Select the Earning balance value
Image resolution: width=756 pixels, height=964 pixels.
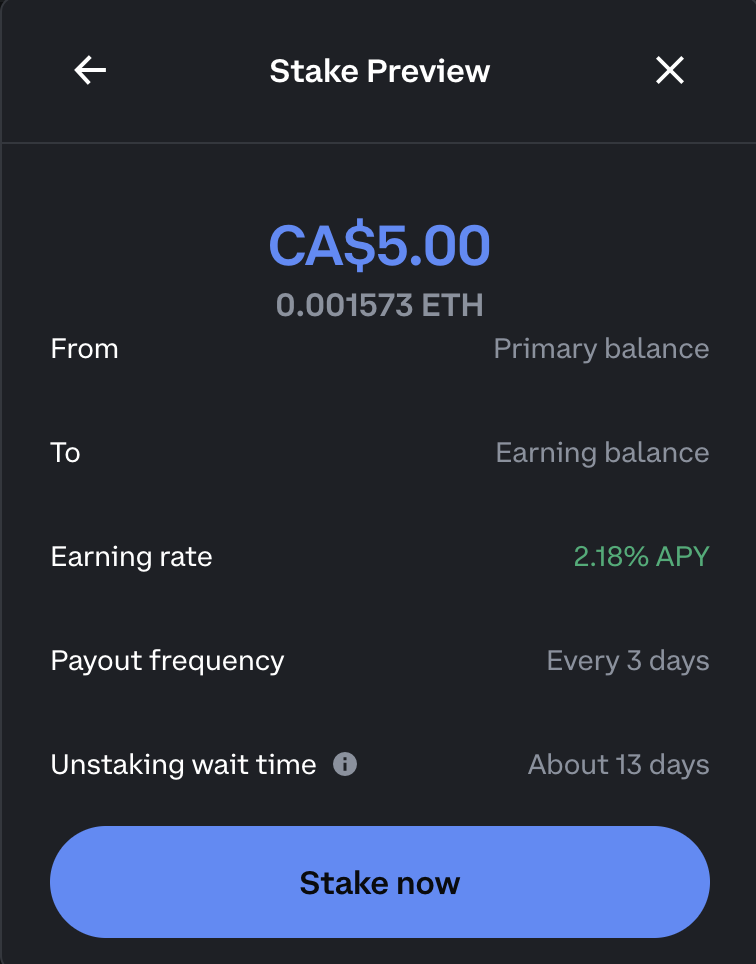click(x=602, y=453)
